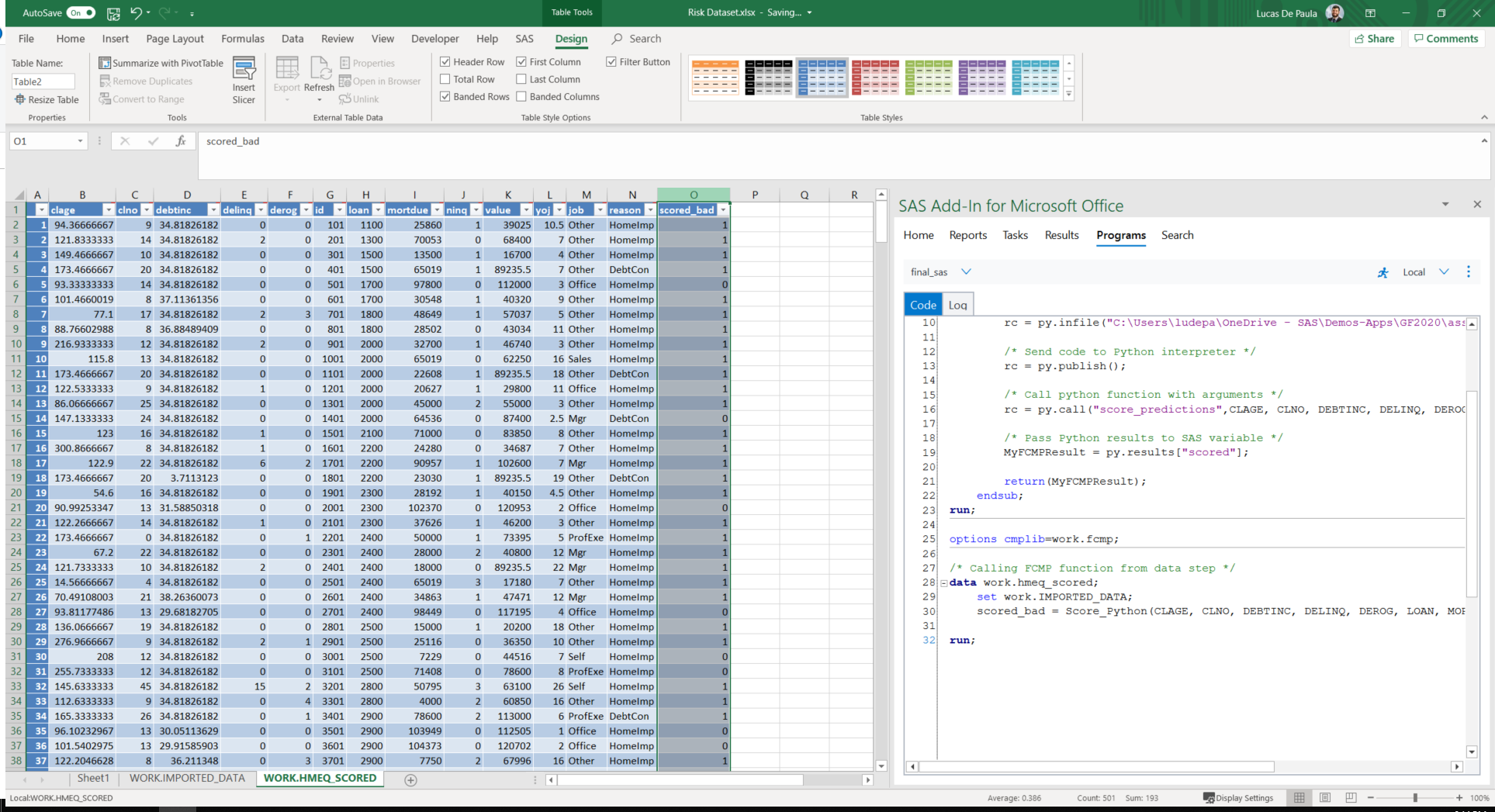Uncheck the Banded Rows checkbox
Screen dimensions: 1495x812
[445, 97]
